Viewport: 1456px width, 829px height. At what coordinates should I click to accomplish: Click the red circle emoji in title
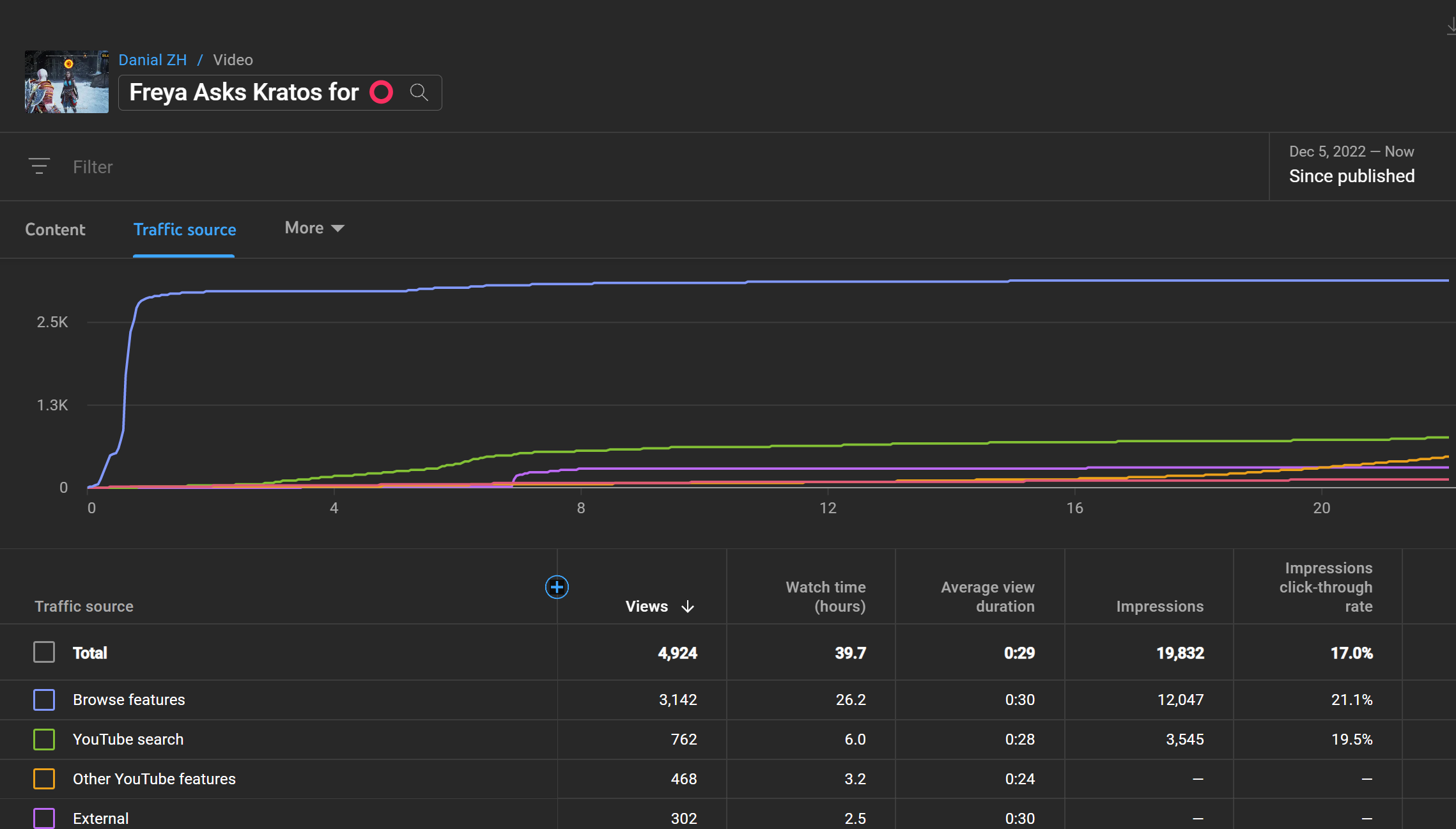point(382,92)
